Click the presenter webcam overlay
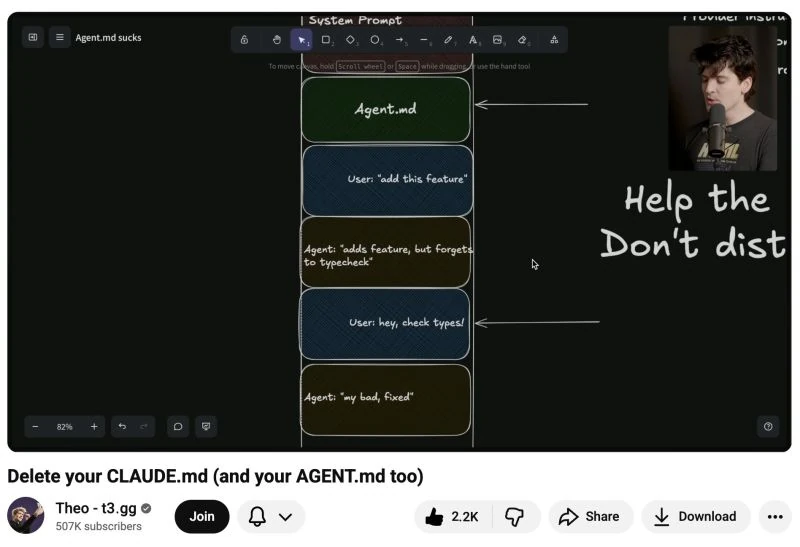800x547 pixels. tap(722, 98)
